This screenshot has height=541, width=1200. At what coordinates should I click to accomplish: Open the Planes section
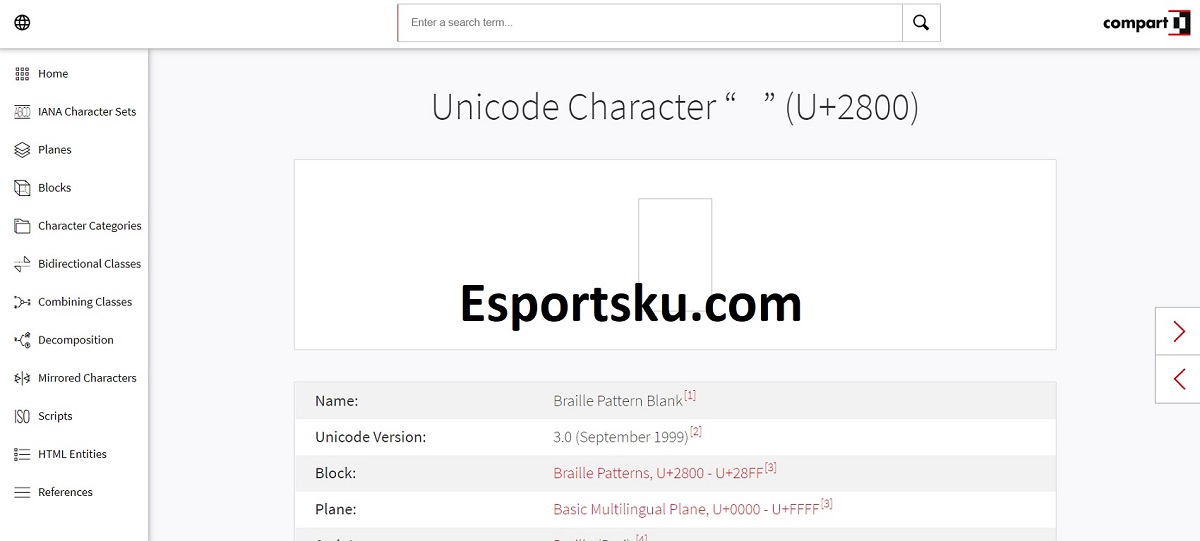(x=55, y=150)
